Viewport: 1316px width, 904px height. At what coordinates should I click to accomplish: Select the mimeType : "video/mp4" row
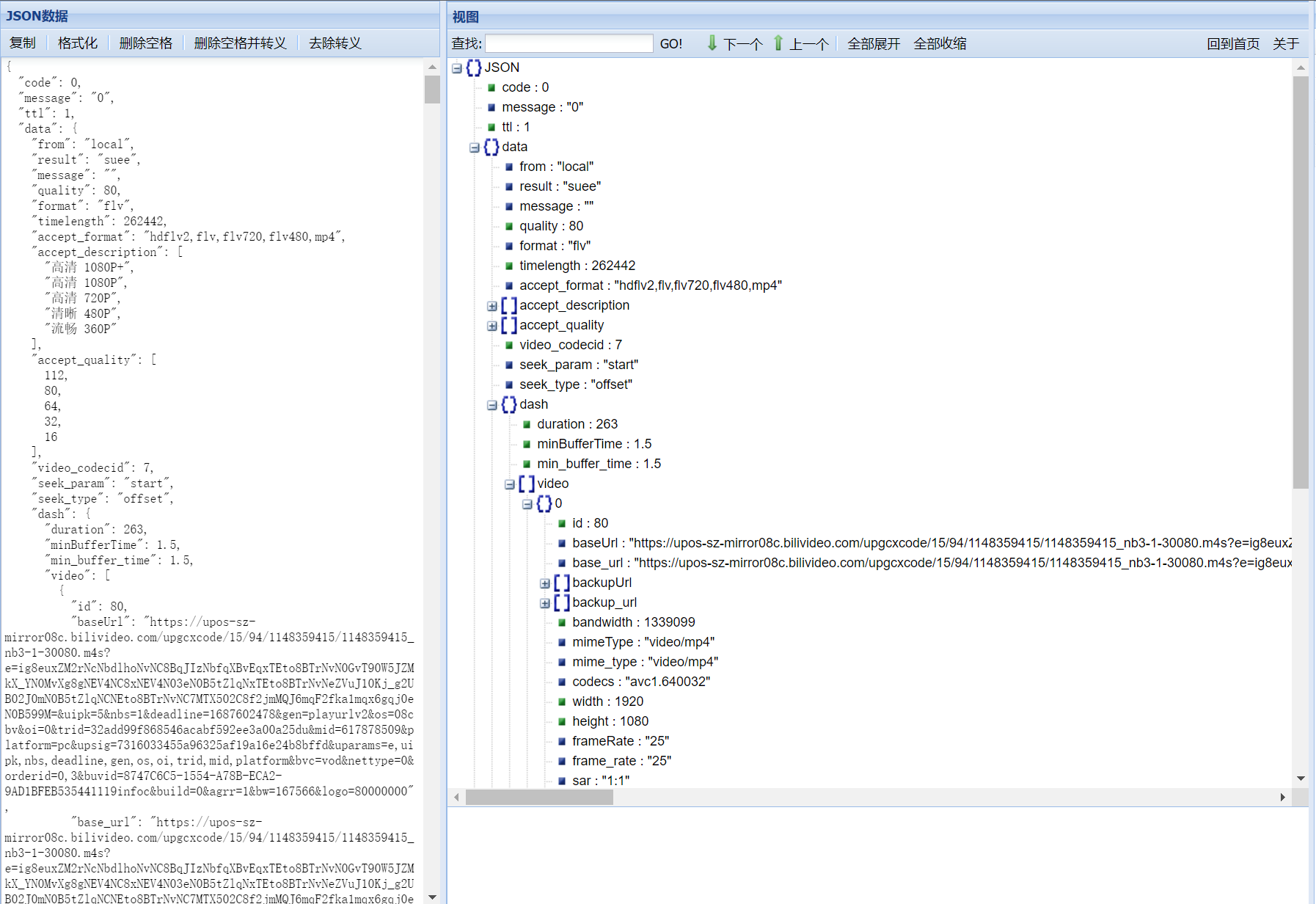click(x=643, y=642)
